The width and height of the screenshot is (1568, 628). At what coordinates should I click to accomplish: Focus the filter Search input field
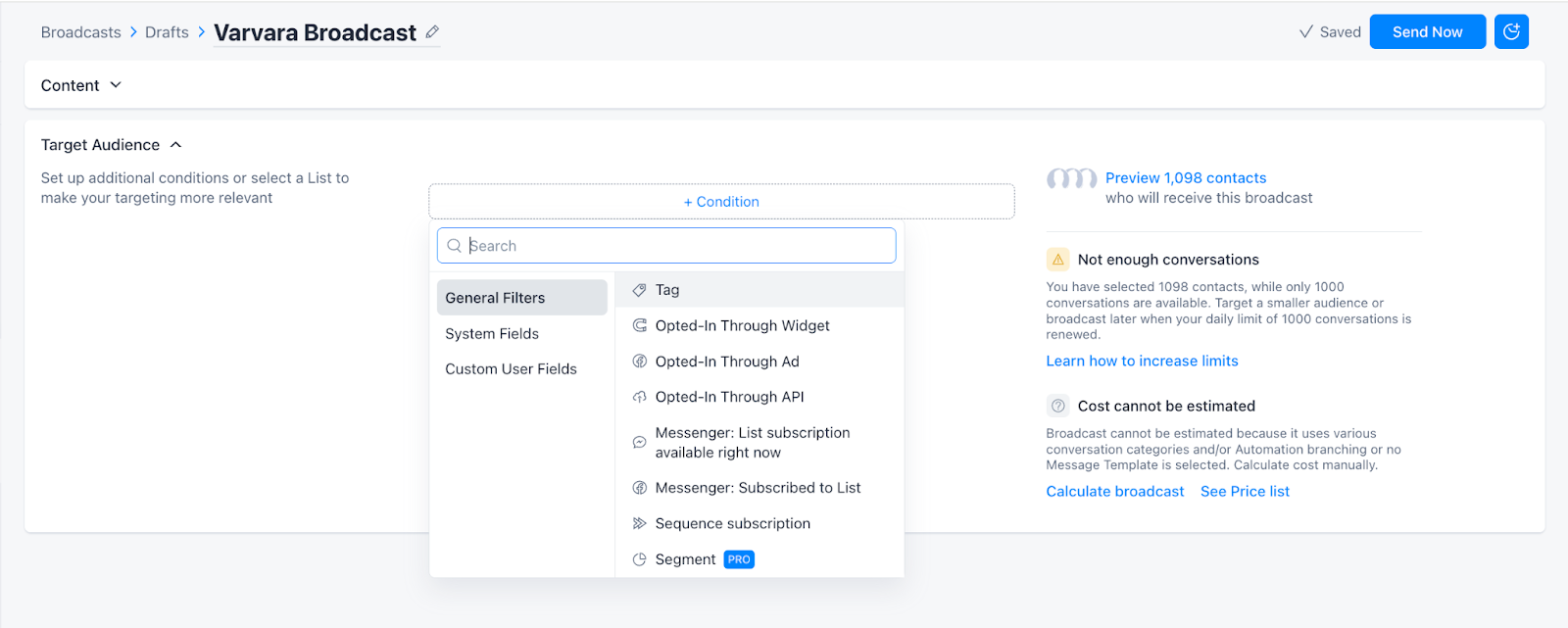pyautogui.click(x=676, y=246)
